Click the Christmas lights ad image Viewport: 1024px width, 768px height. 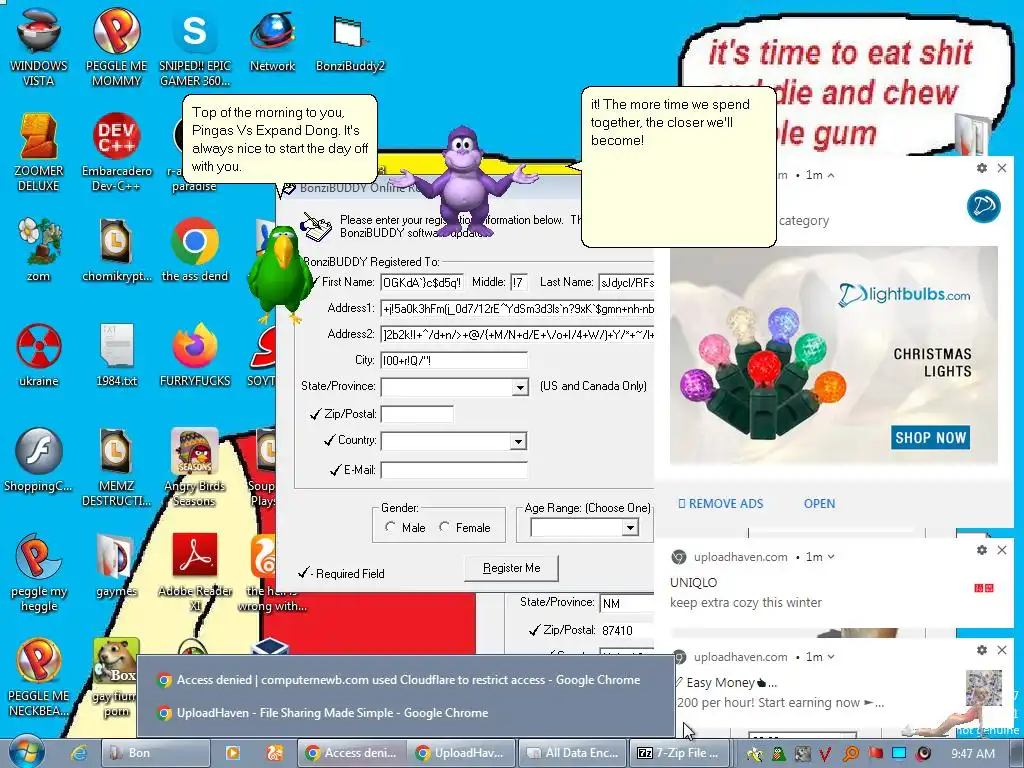[833, 355]
